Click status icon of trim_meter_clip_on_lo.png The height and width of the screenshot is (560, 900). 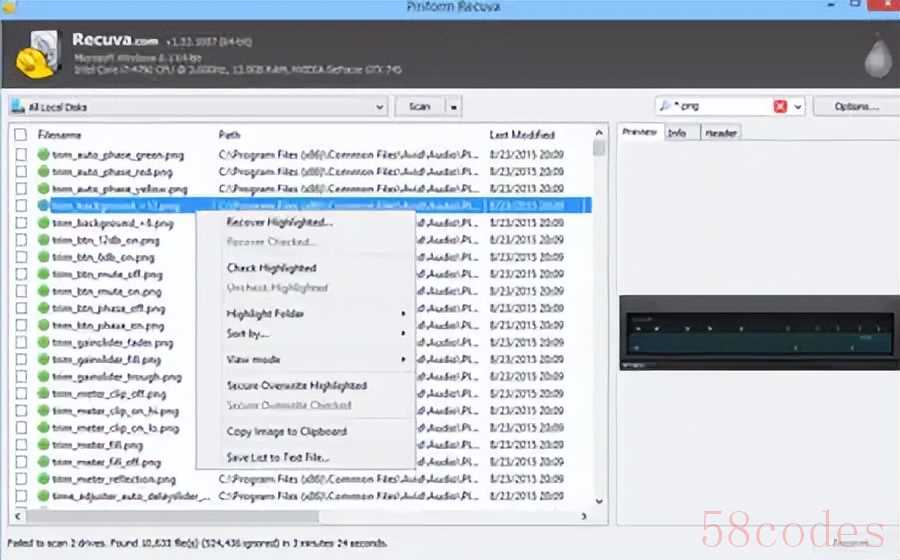tap(43, 427)
